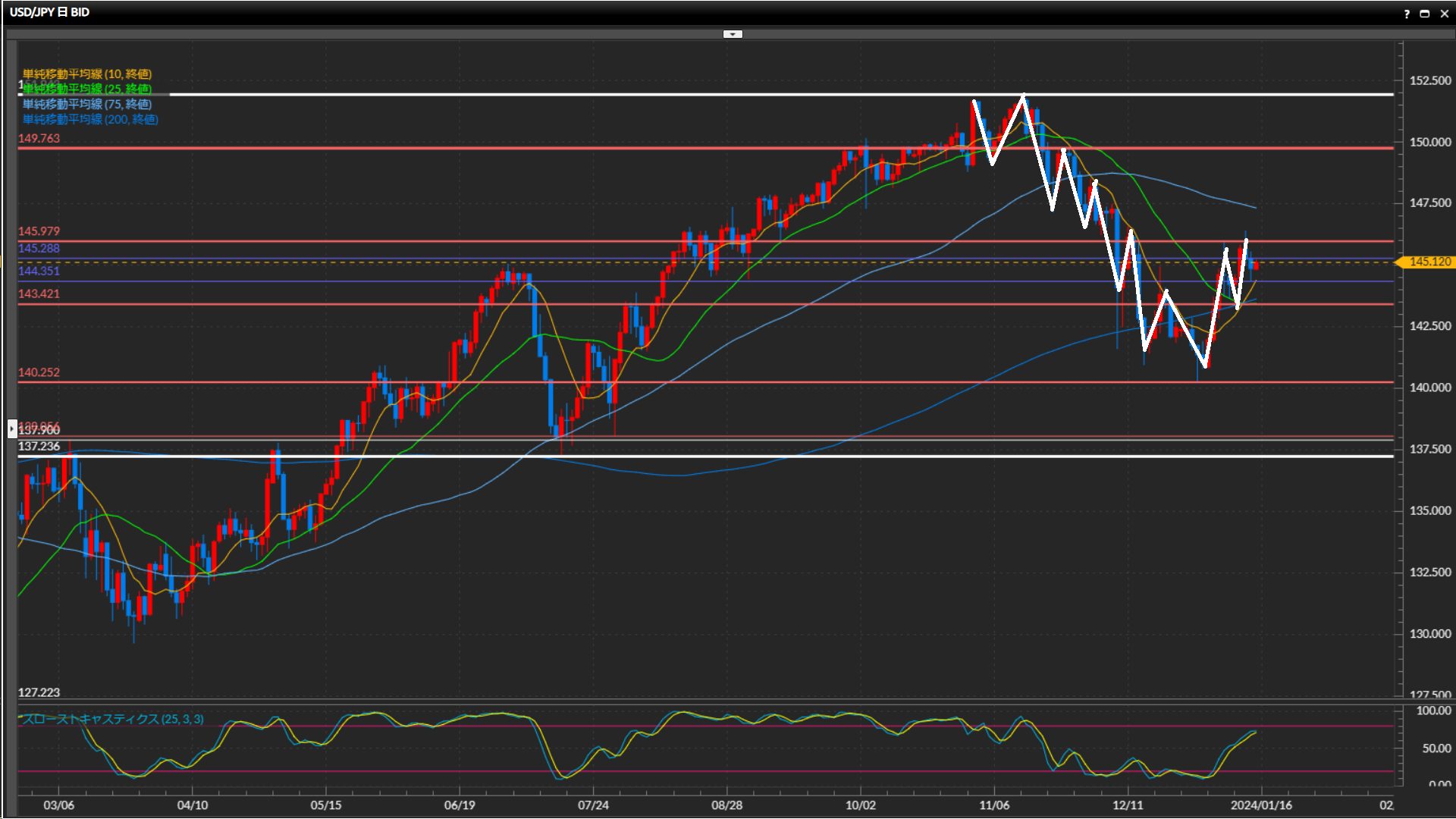Click the 145.288 blue line label
Viewport: 1456px width, 819px height.
click(39, 248)
